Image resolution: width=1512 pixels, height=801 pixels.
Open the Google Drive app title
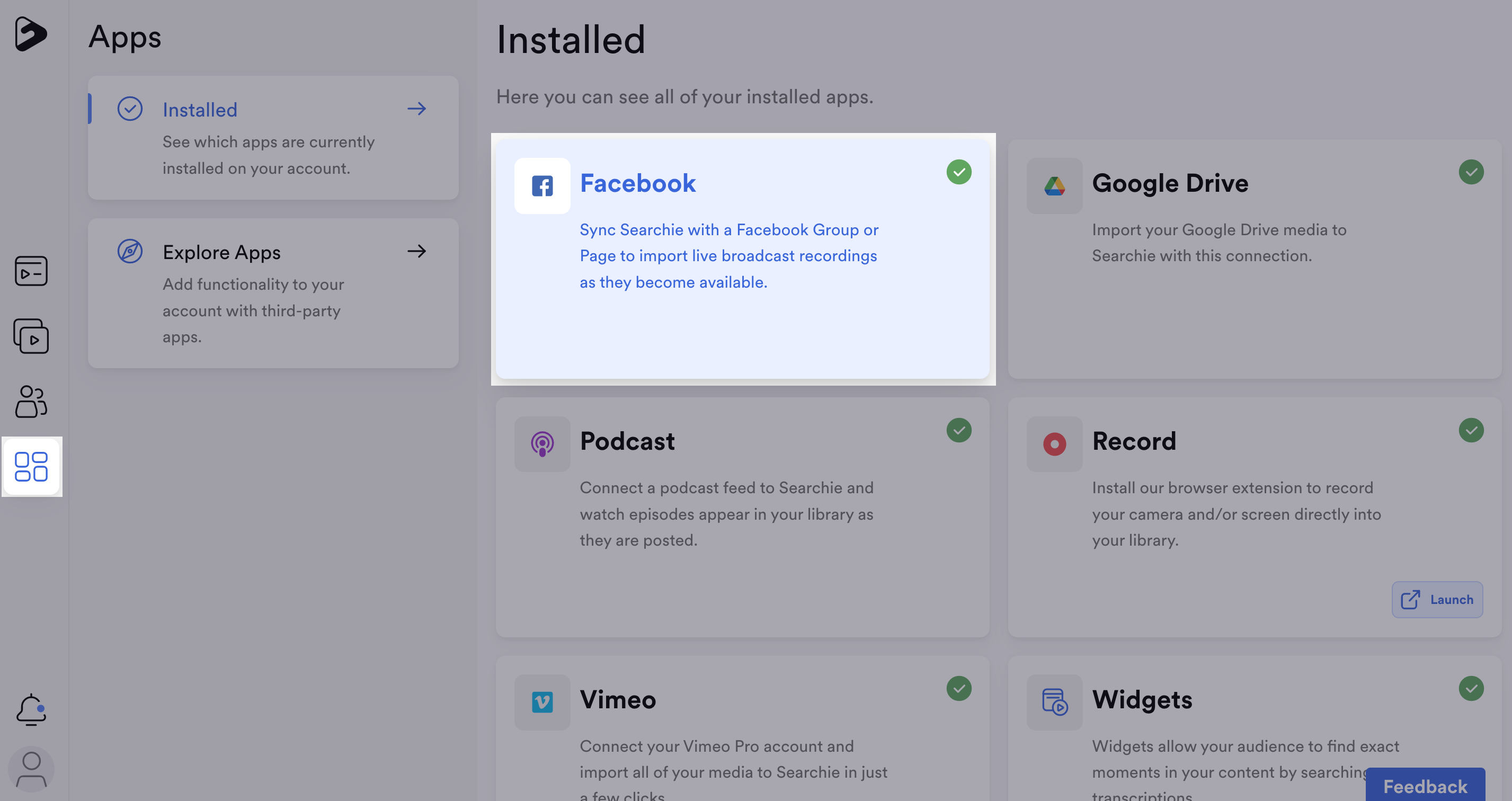(1170, 183)
